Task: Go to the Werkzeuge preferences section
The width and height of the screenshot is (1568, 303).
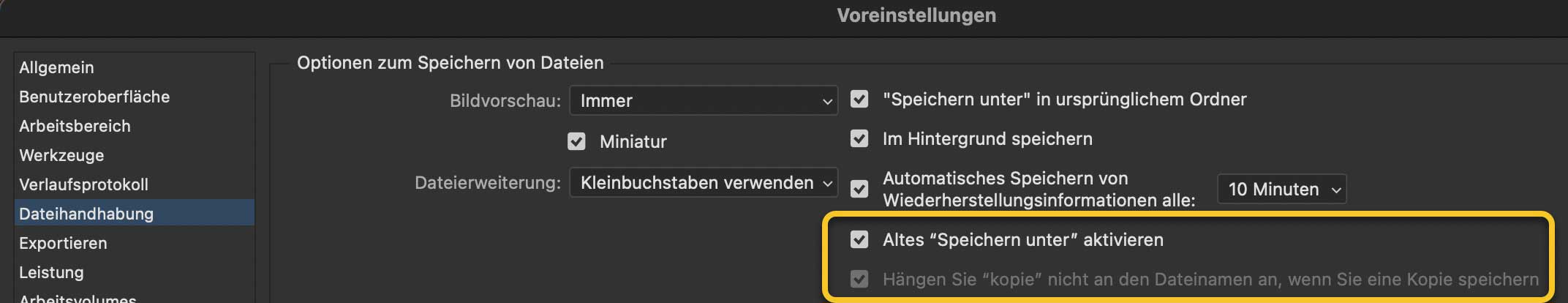Action: point(61,155)
